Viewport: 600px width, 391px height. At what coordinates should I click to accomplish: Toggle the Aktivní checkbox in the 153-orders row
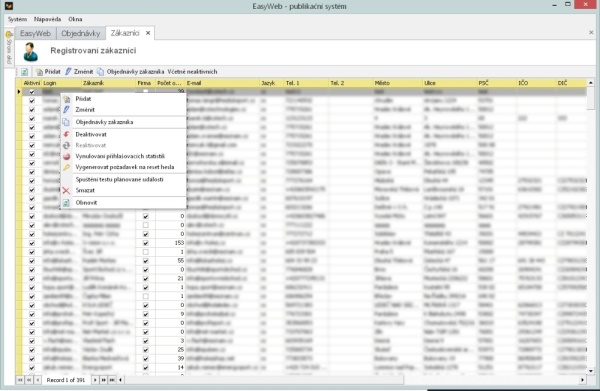coord(32,243)
